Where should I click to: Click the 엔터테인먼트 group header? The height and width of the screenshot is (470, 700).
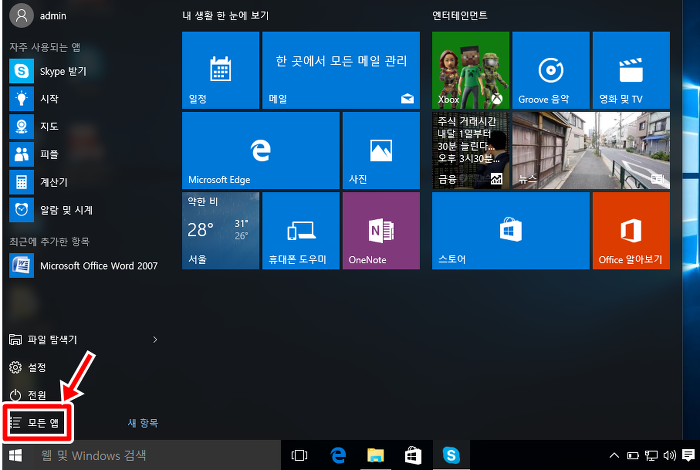tap(460, 15)
